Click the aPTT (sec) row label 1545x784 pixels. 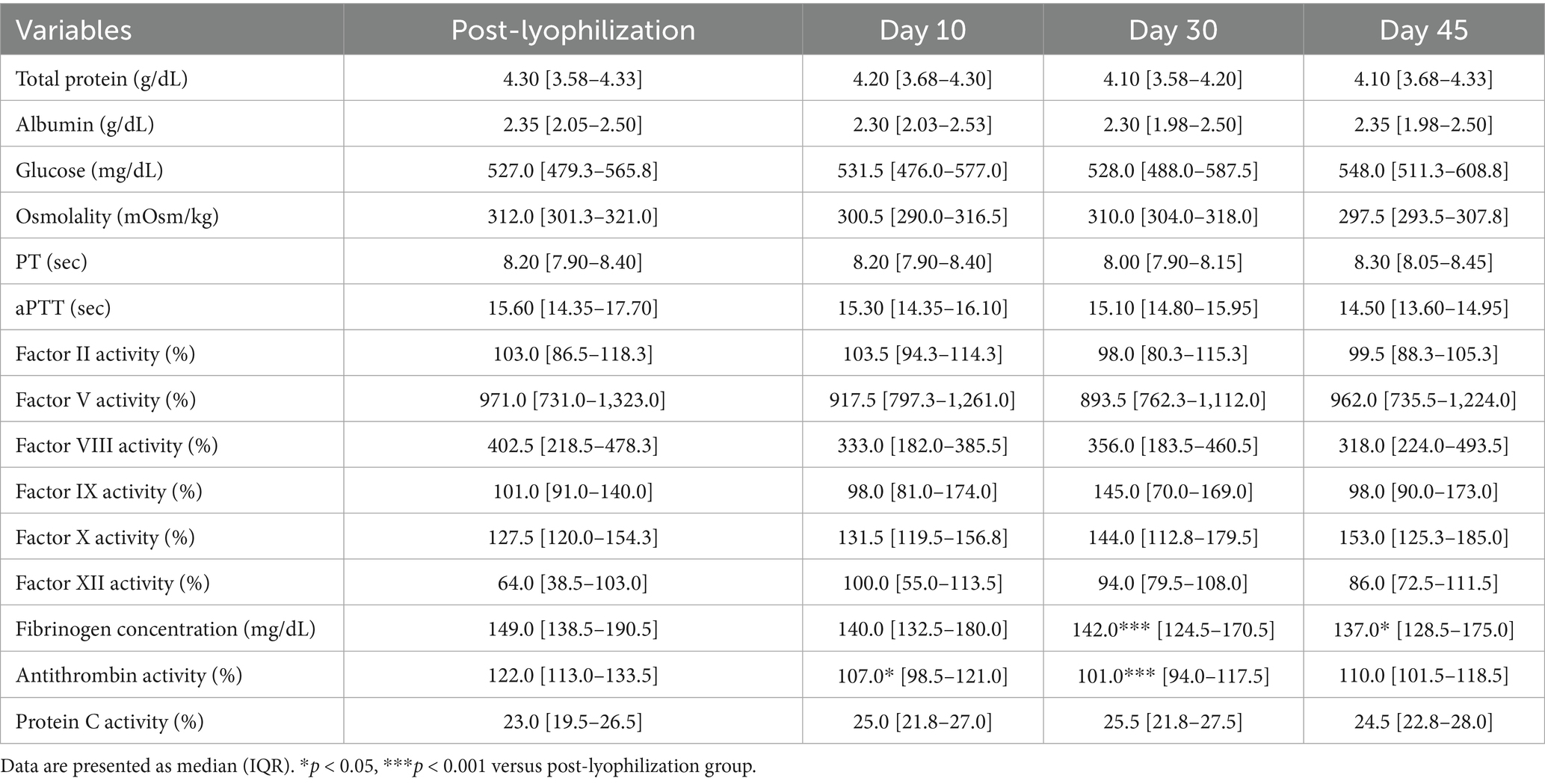coord(63,308)
